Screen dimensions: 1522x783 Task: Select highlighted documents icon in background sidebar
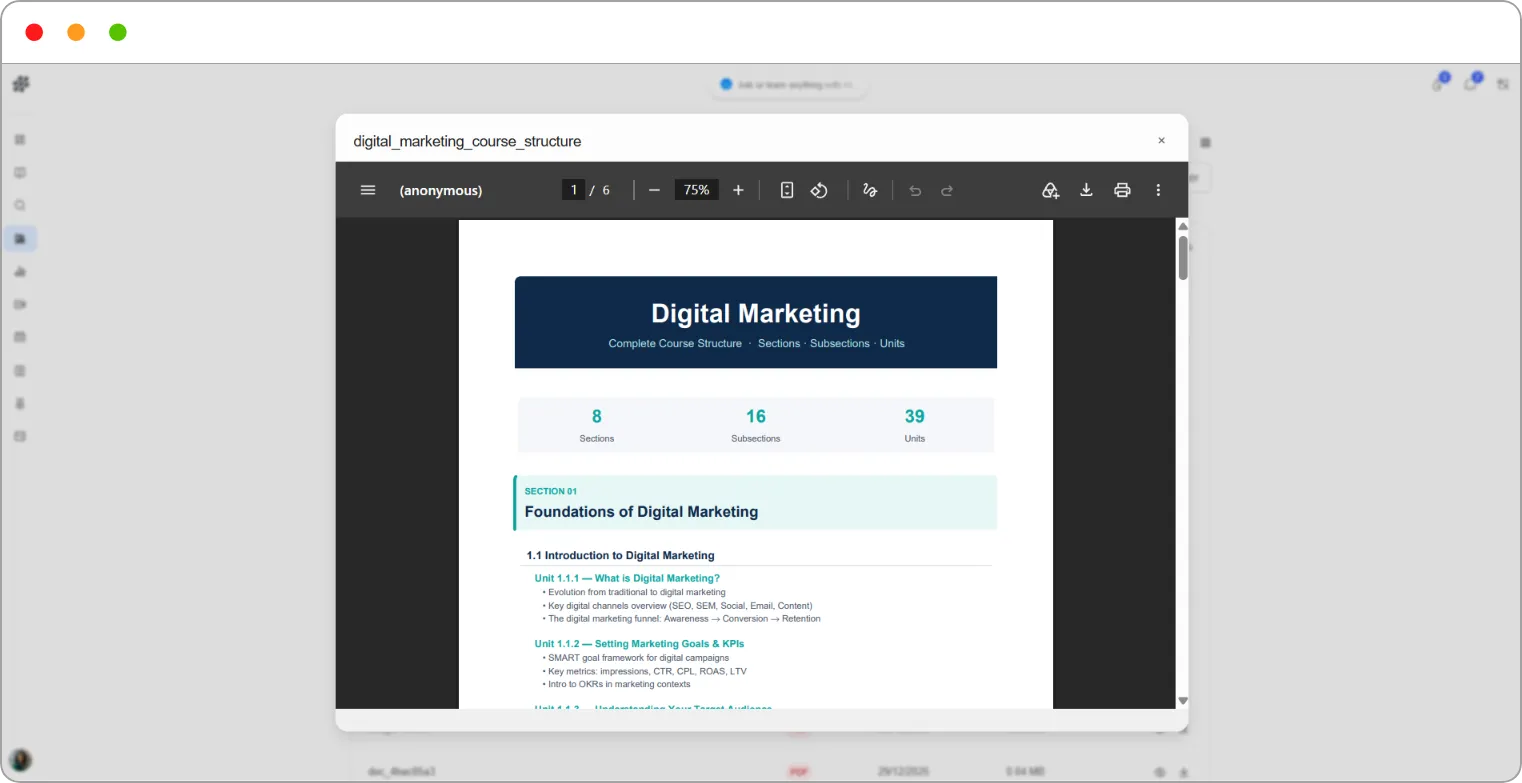click(x=20, y=239)
